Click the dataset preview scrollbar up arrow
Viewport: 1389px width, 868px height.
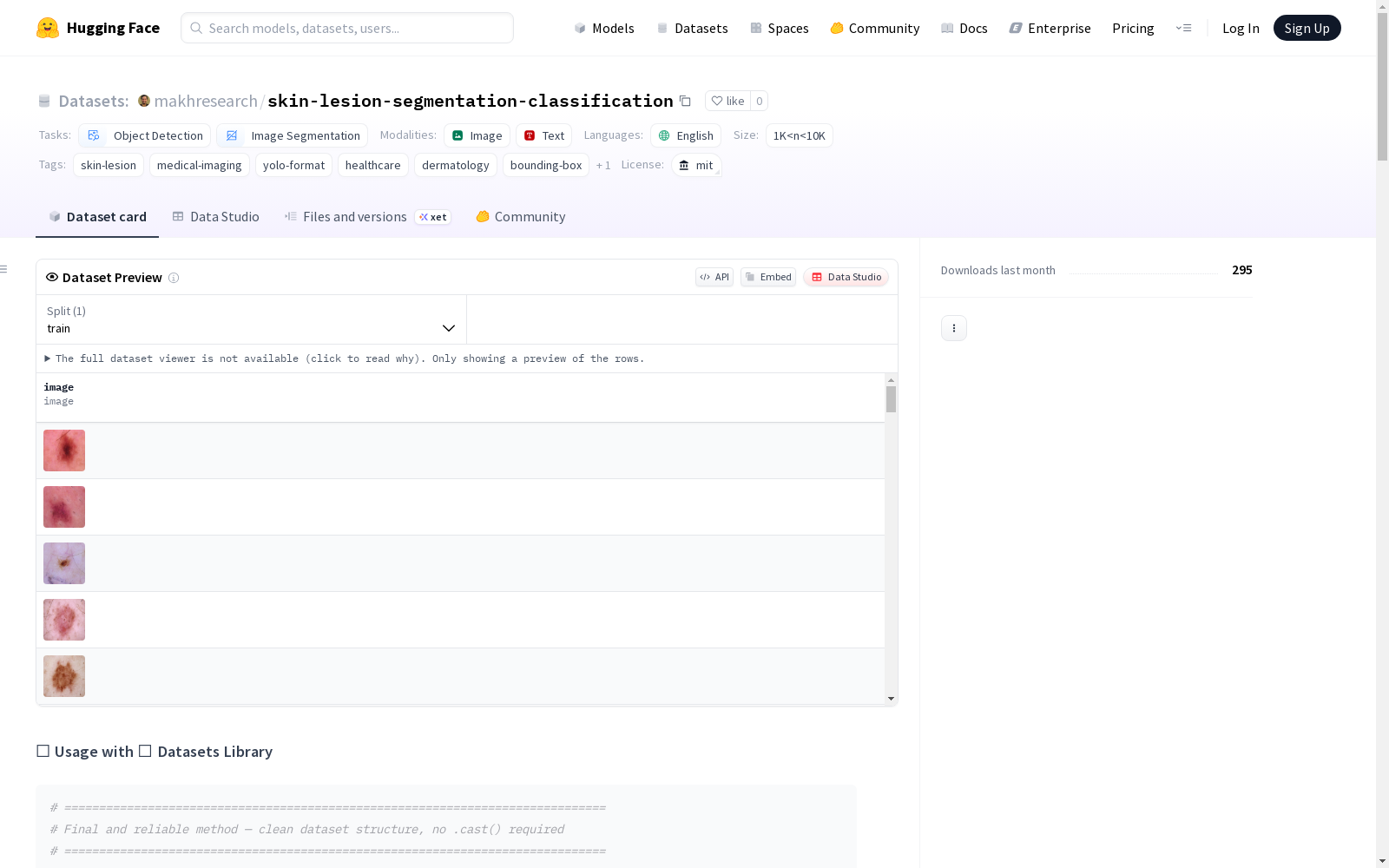click(x=891, y=380)
